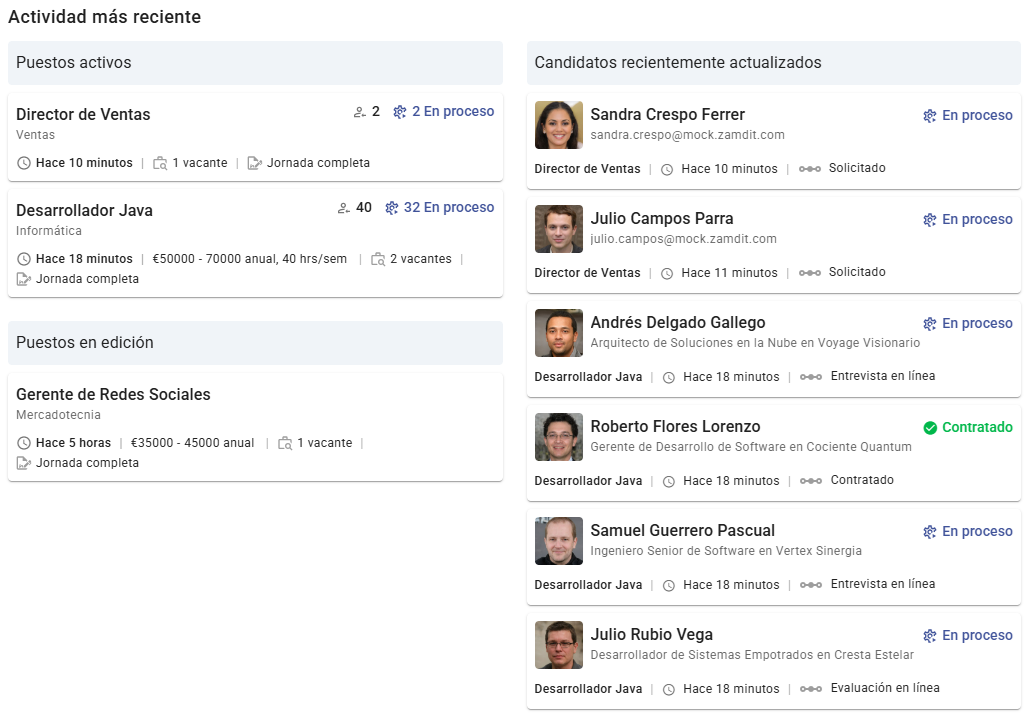Click the Jornada completa briefcase icon under Gerente de Redes Sociales
The image size is (1029, 718).
(23, 462)
